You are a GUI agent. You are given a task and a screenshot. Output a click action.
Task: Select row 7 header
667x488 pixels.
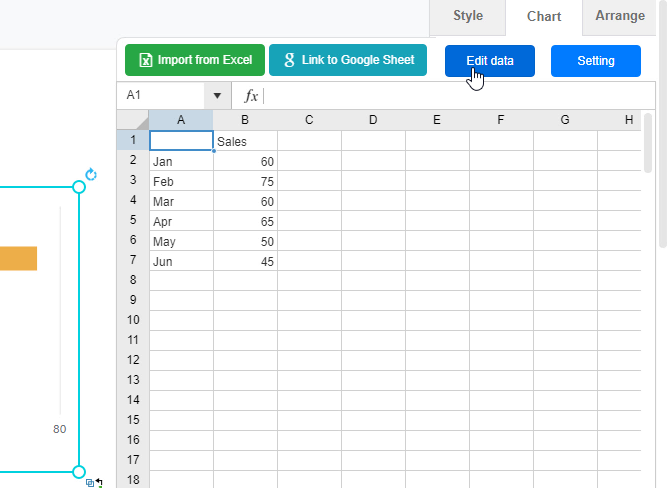point(133,260)
